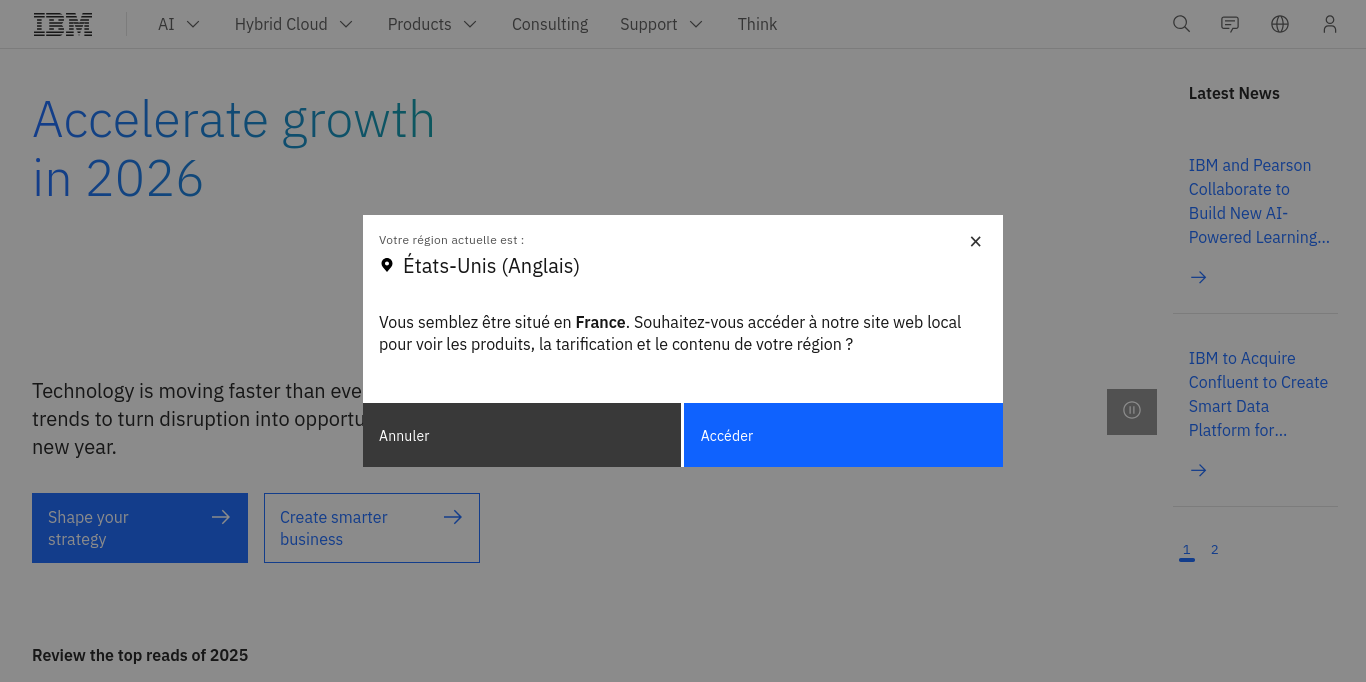Expand the Products dropdown
Image resolution: width=1366 pixels, height=682 pixels.
point(432,24)
